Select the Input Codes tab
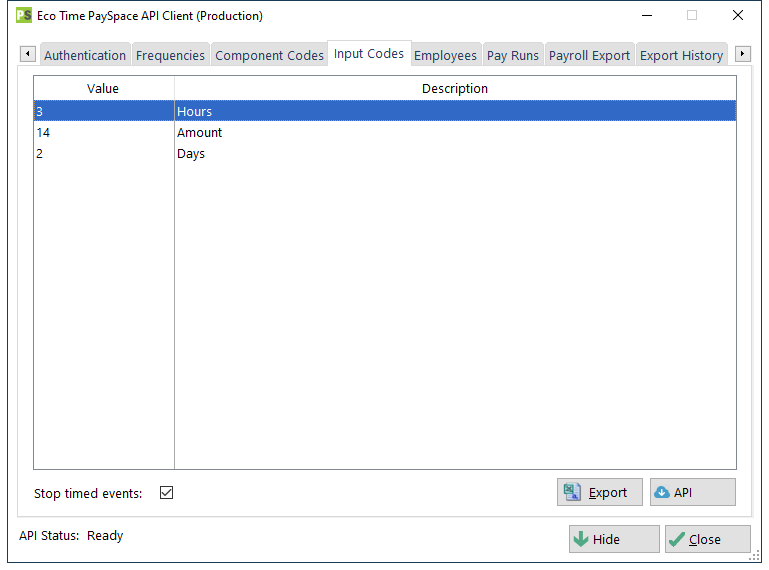 click(369, 53)
